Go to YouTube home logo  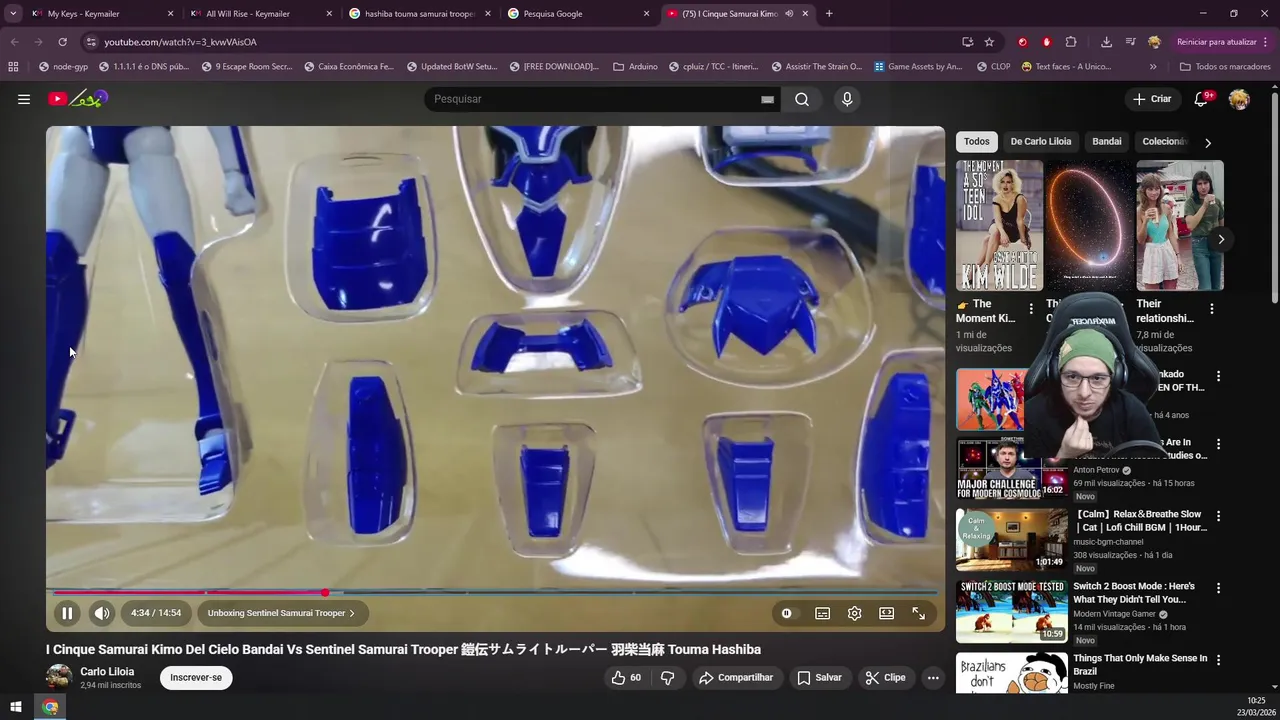78,99
